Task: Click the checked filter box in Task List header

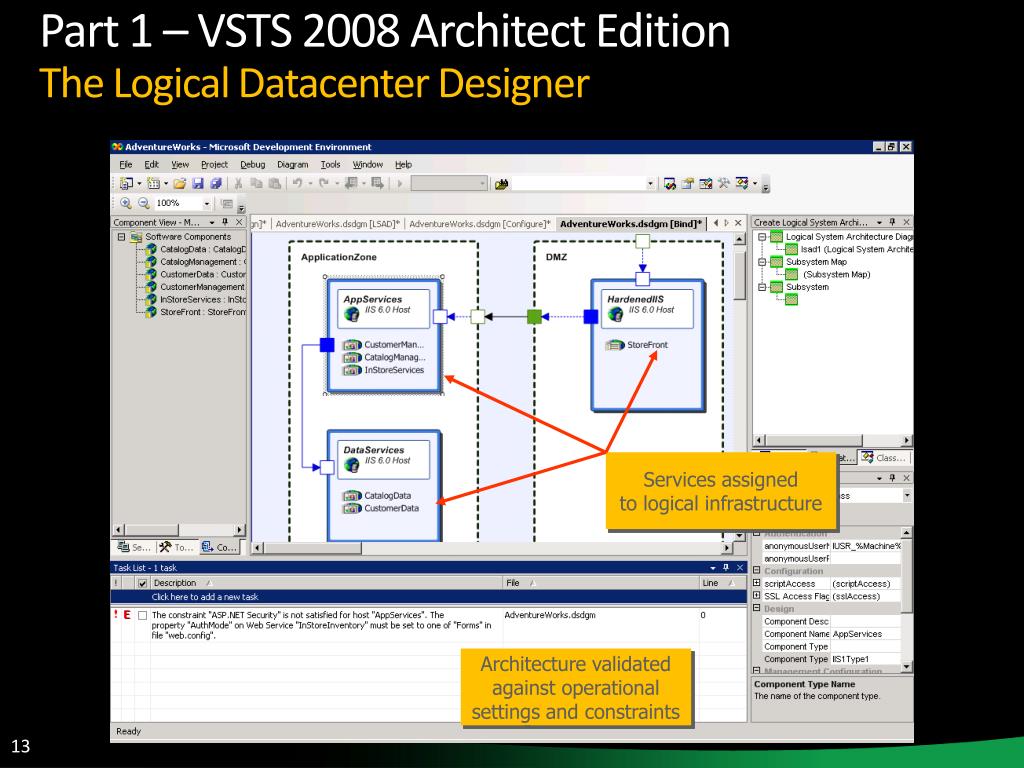Action: (142, 583)
